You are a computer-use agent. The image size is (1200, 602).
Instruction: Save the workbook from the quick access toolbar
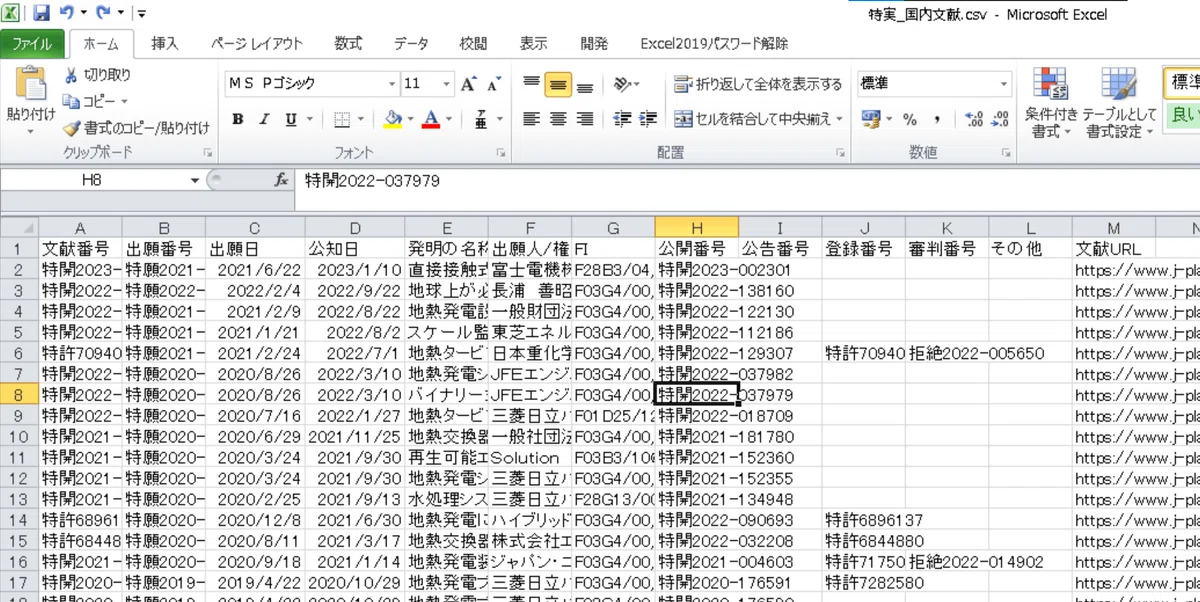point(41,13)
